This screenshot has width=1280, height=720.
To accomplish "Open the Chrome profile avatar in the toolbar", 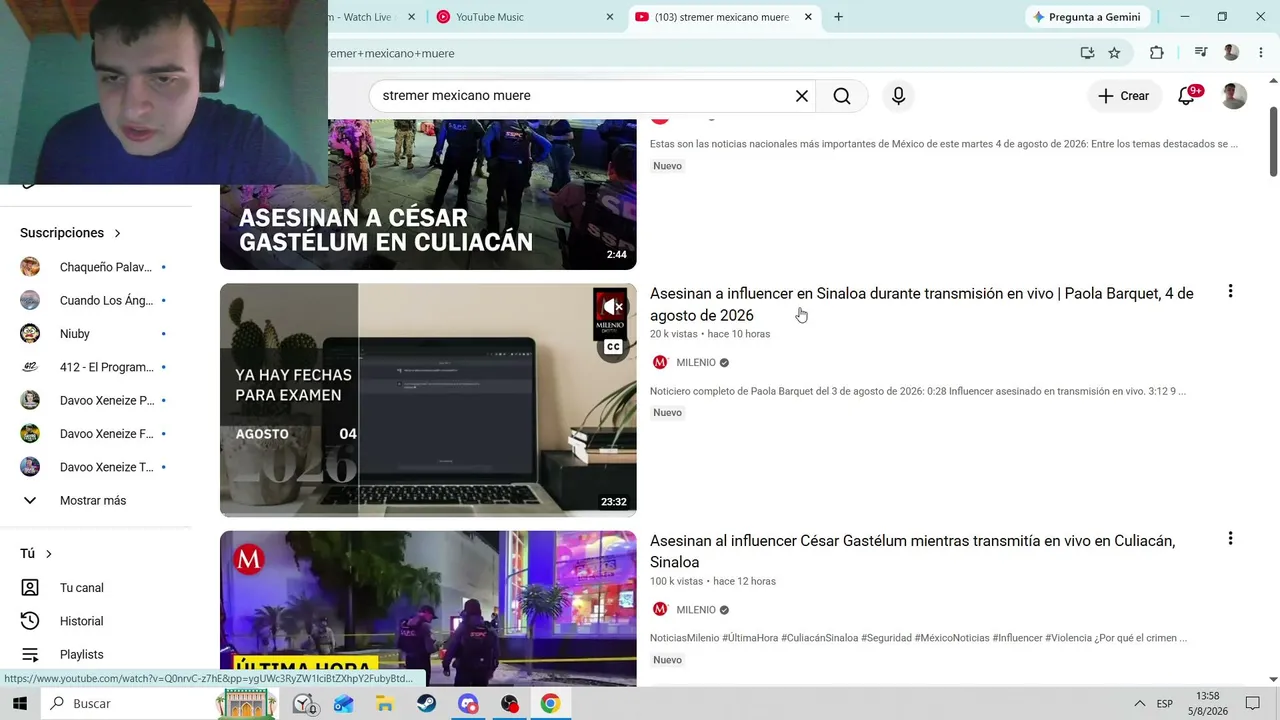I will click(1231, 53).
